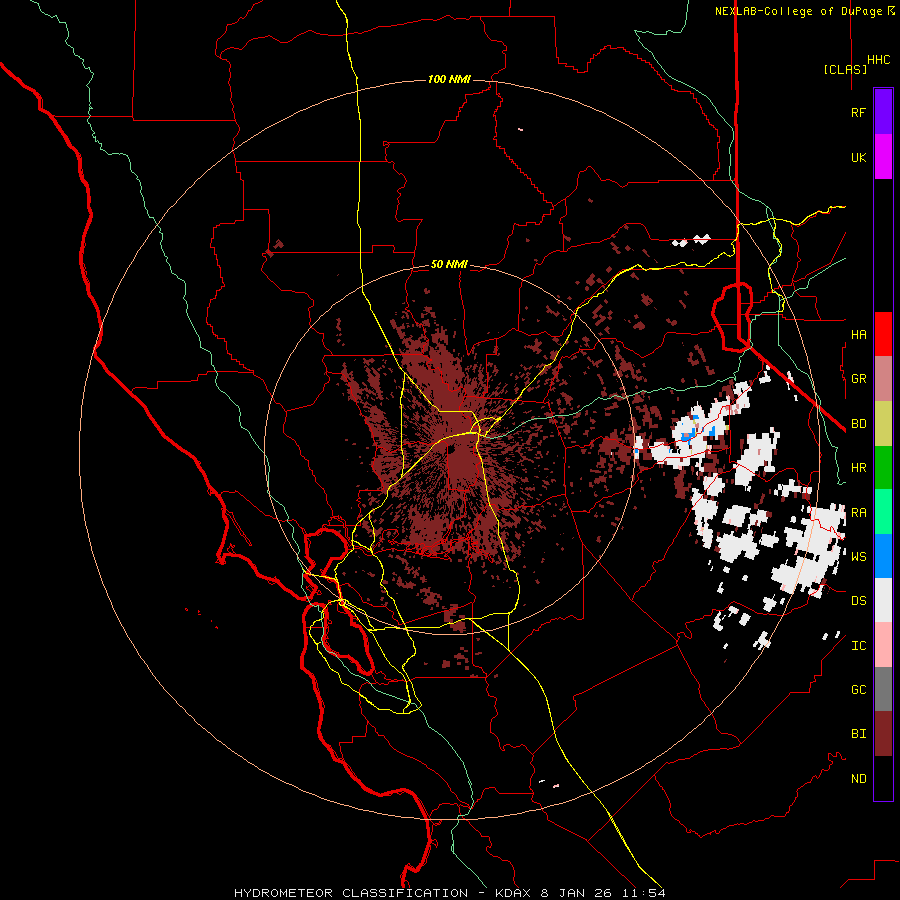This screenshot has height=900, width=900.
Task: Click the "IC" legend label
Action: pos(858,646)
